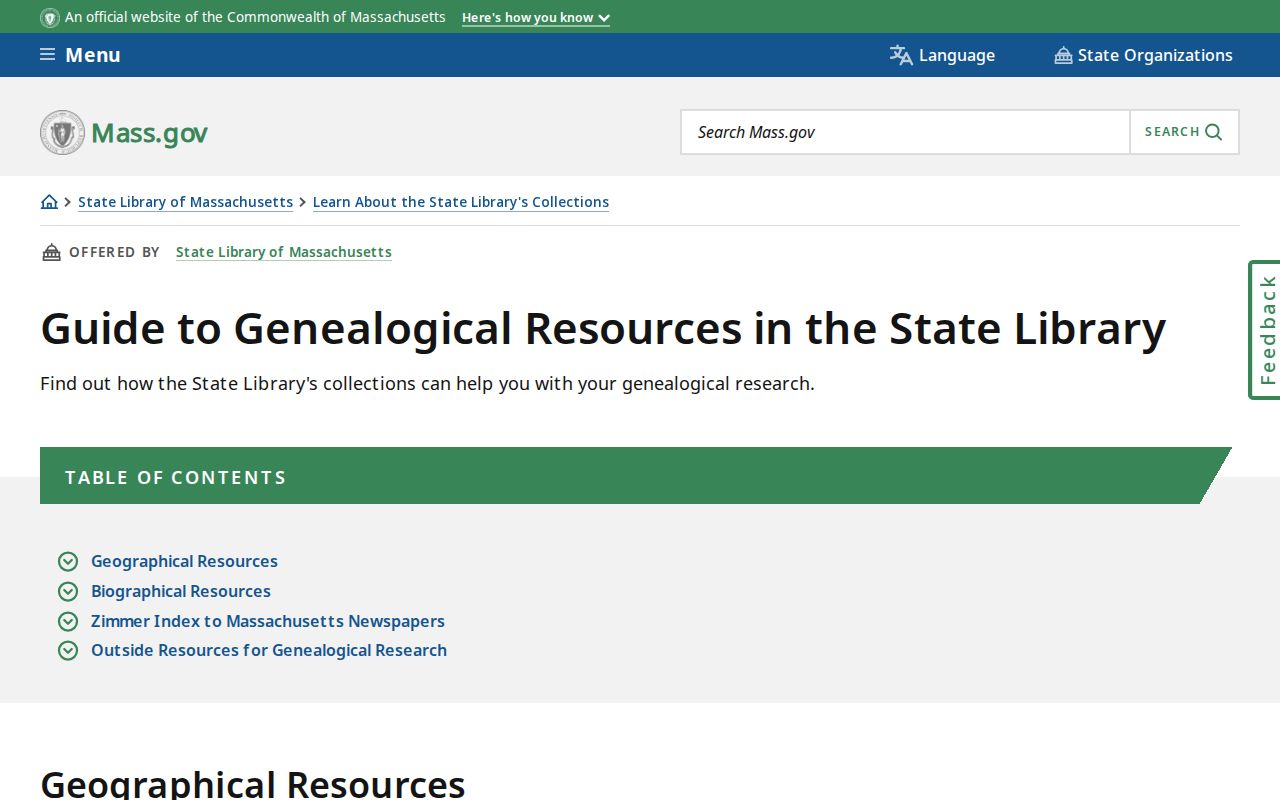This screenshot has width=1280, height=800.
Task: Jump to Outside Resources for Genealogical Research
Action: tap(269, 650)
